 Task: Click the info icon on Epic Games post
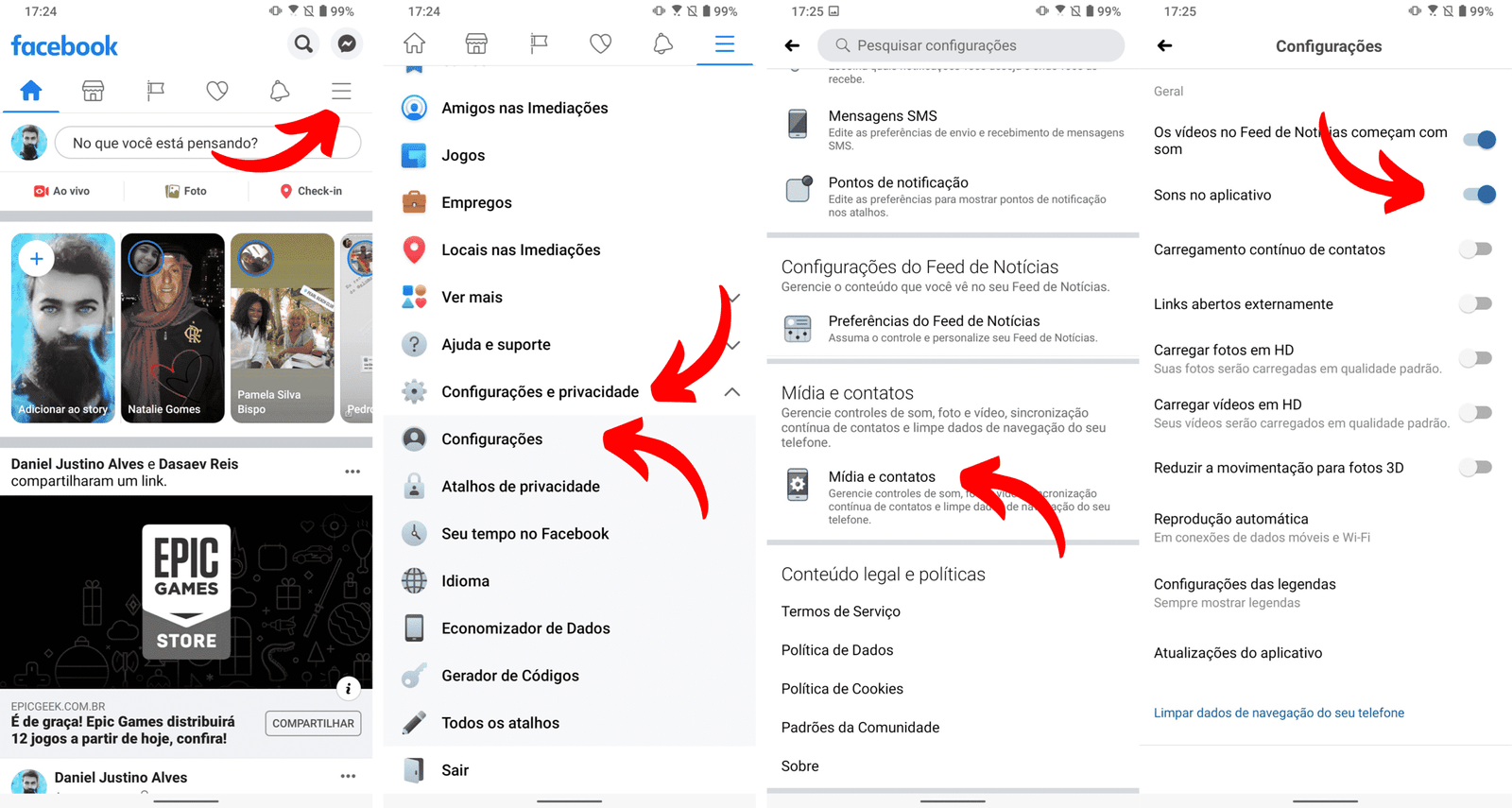[348, 688]
